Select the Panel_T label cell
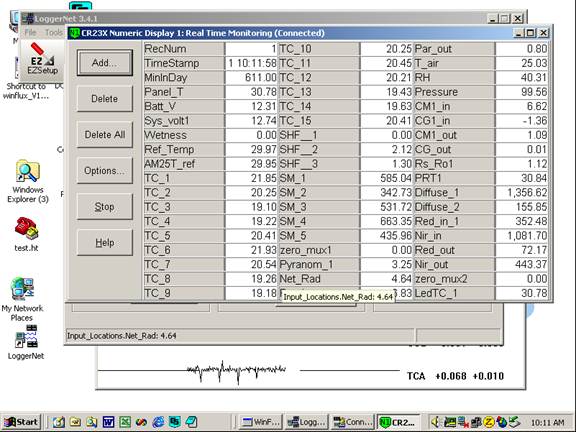Screen dimensions: 576x432 pyautogui.click(x=184, y=92)
